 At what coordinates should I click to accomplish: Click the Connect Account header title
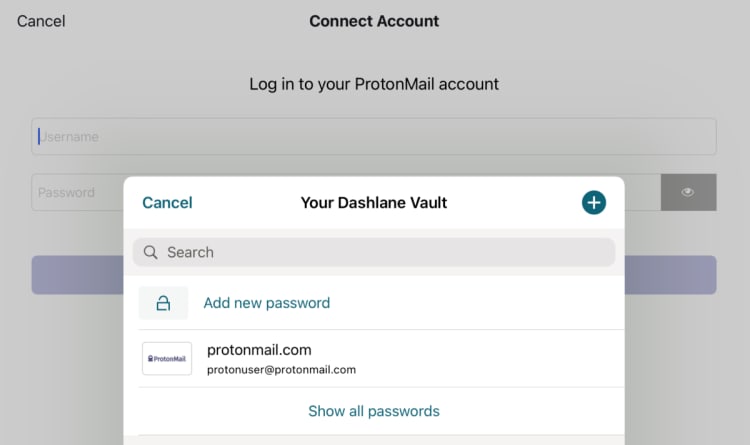374,21
